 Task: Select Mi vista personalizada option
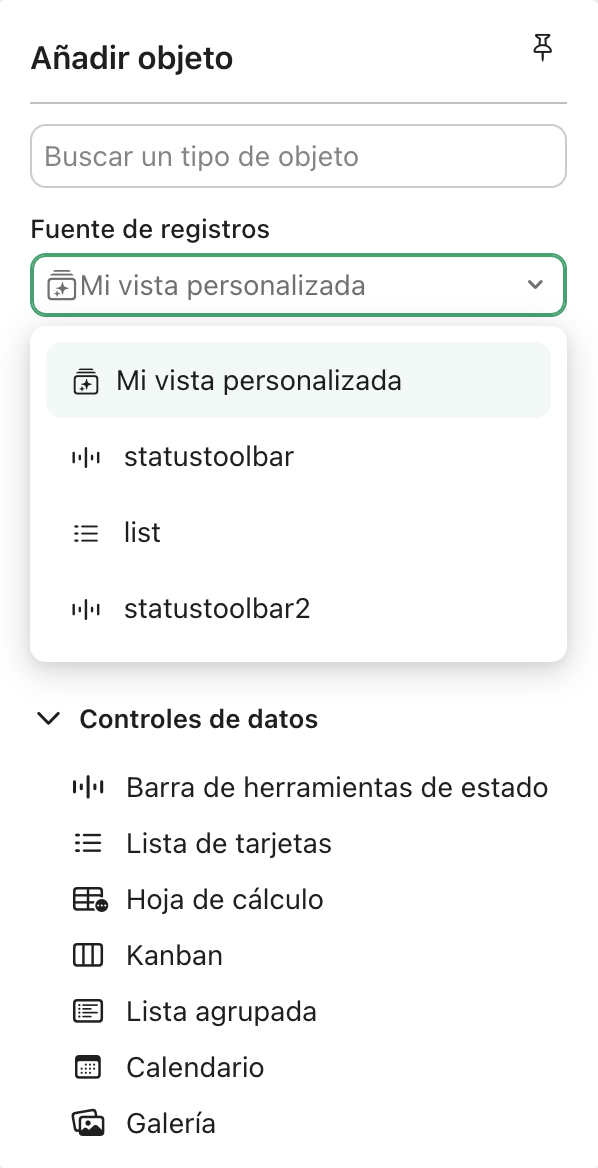pos(258,380)
